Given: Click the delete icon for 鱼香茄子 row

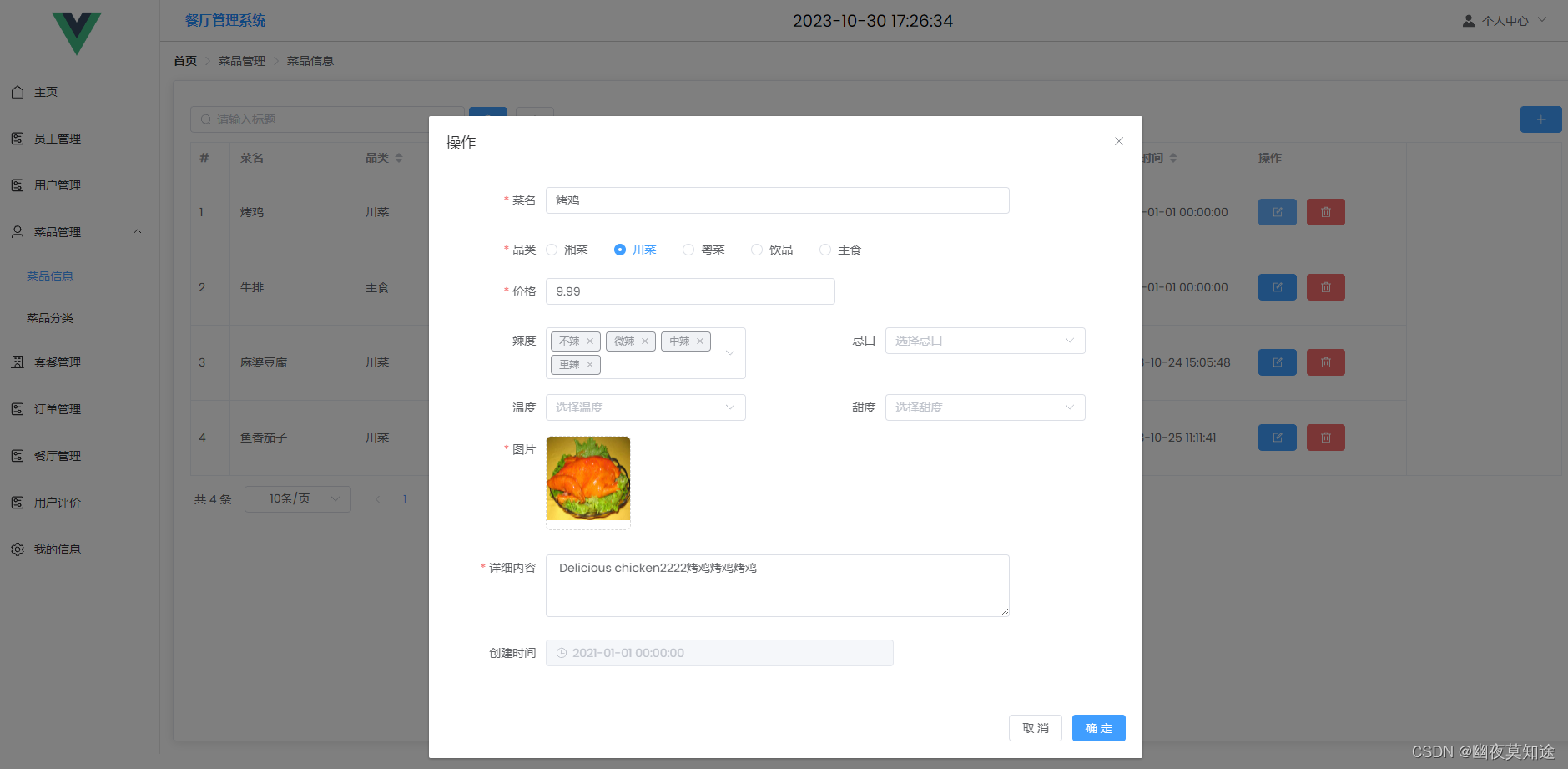Looking at the screenshot, I should (1325, 438).
